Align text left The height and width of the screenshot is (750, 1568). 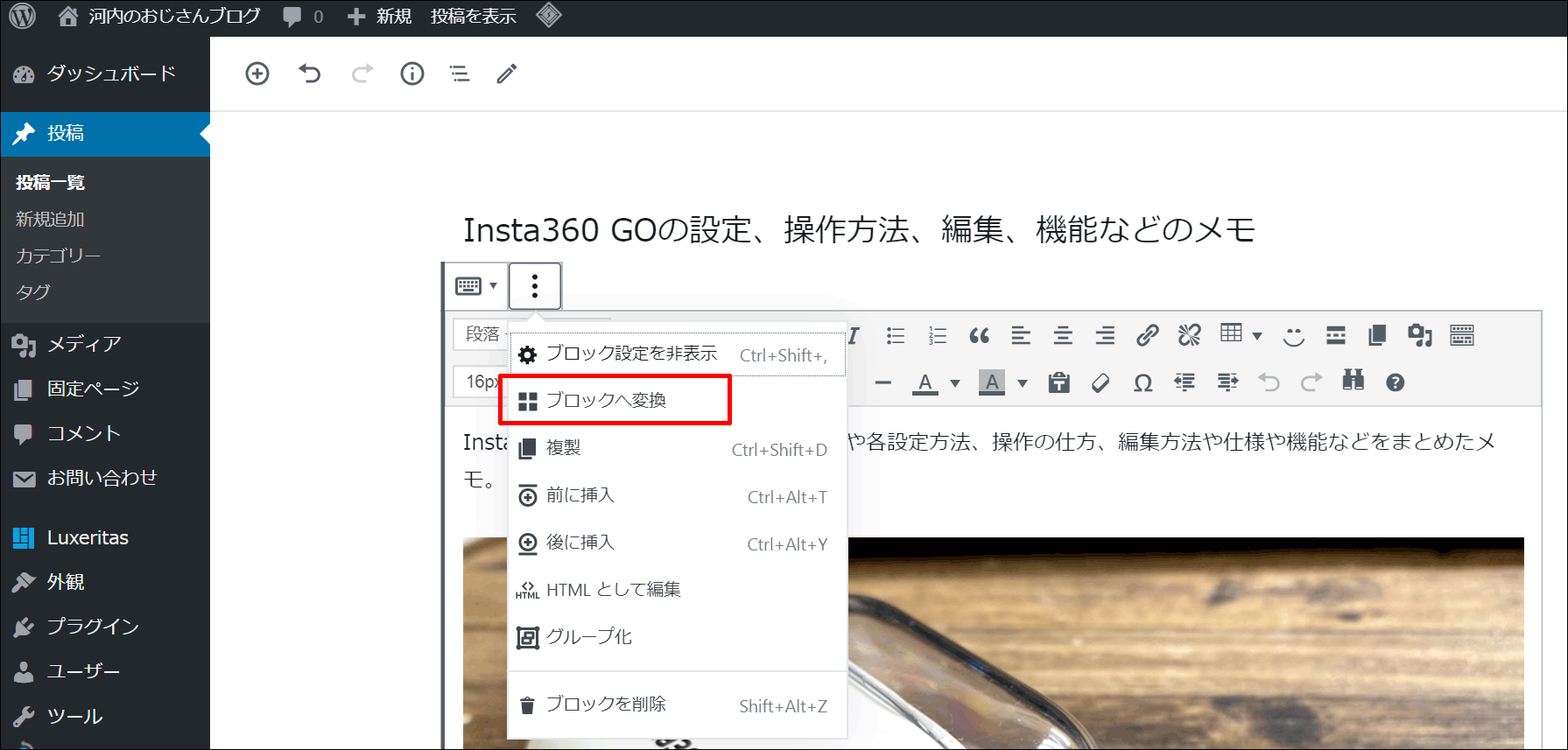tap(1021, 335)
